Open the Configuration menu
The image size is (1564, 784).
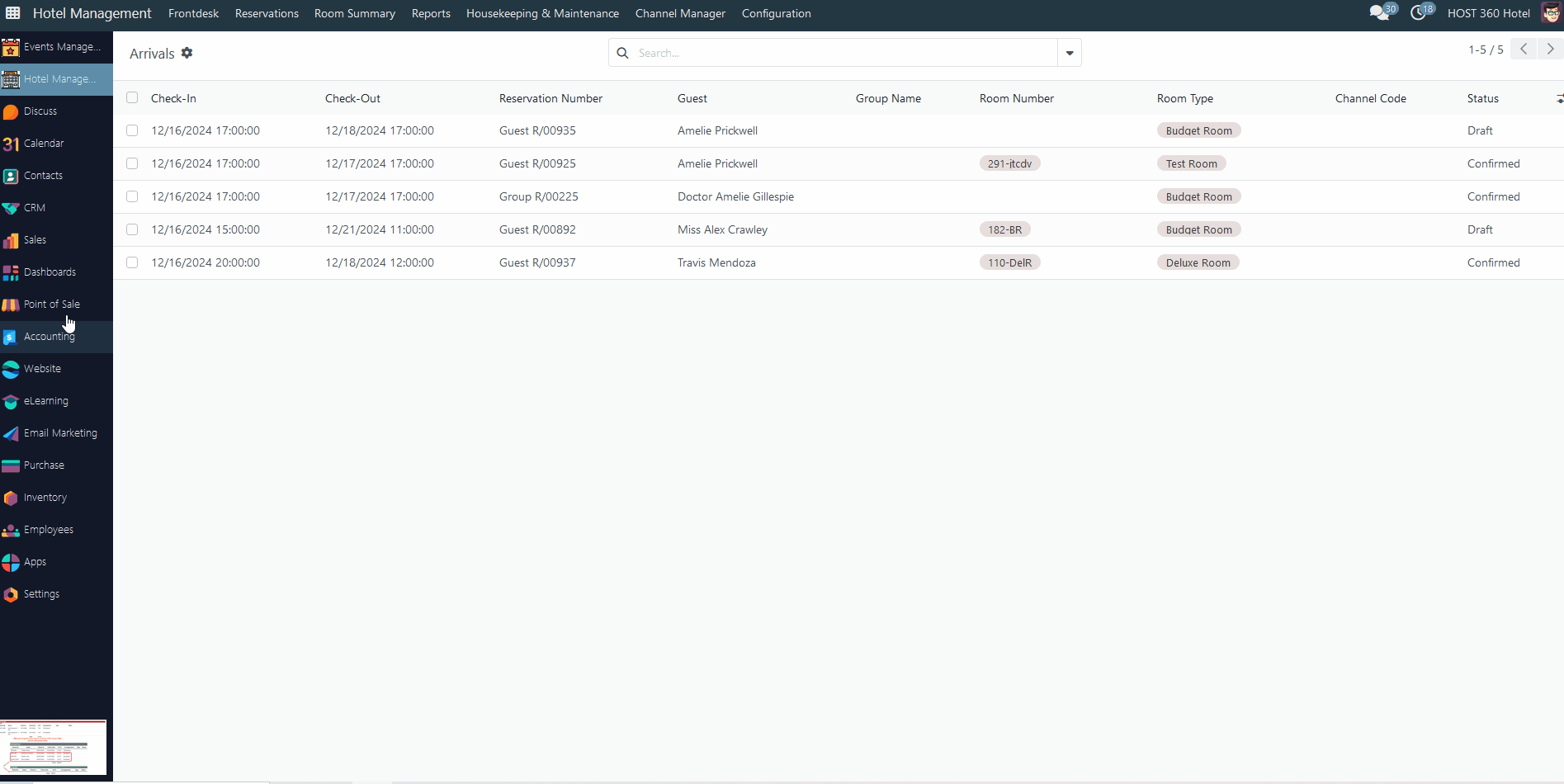click(776, 13)
